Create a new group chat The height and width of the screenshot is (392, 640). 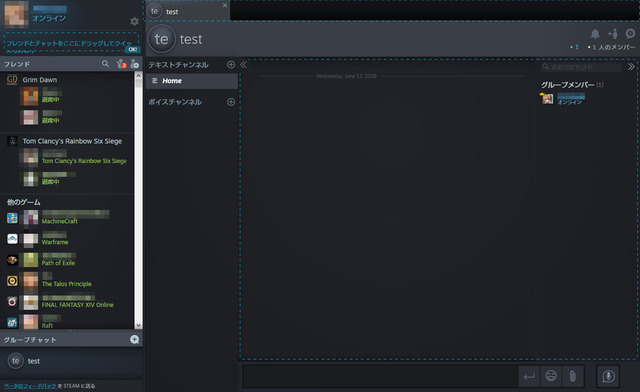click(134, 339)
